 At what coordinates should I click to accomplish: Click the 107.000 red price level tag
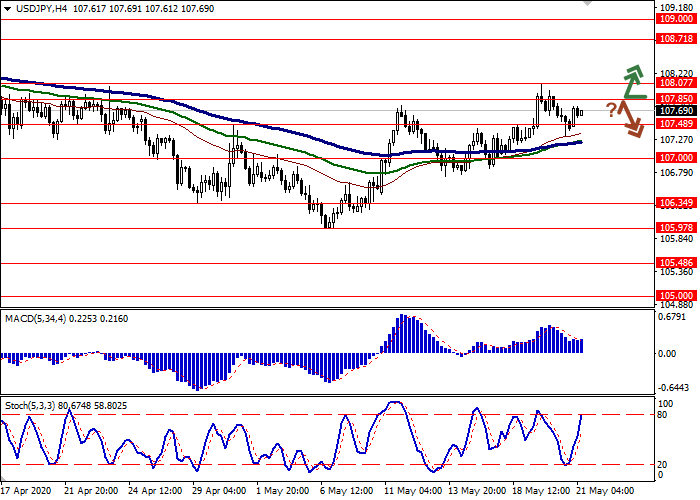(675, 158)
